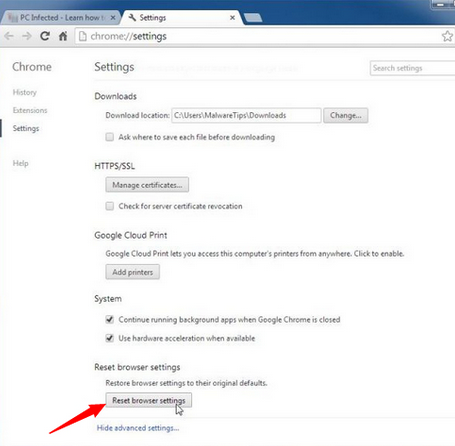Click the System section heading

point(108,299)
